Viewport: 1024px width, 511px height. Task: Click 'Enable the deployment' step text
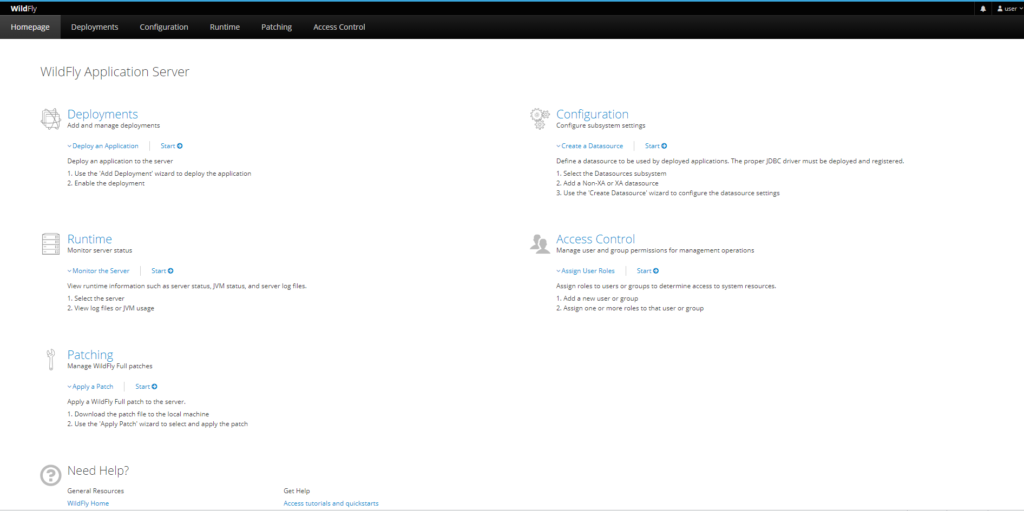click(106, 184)
